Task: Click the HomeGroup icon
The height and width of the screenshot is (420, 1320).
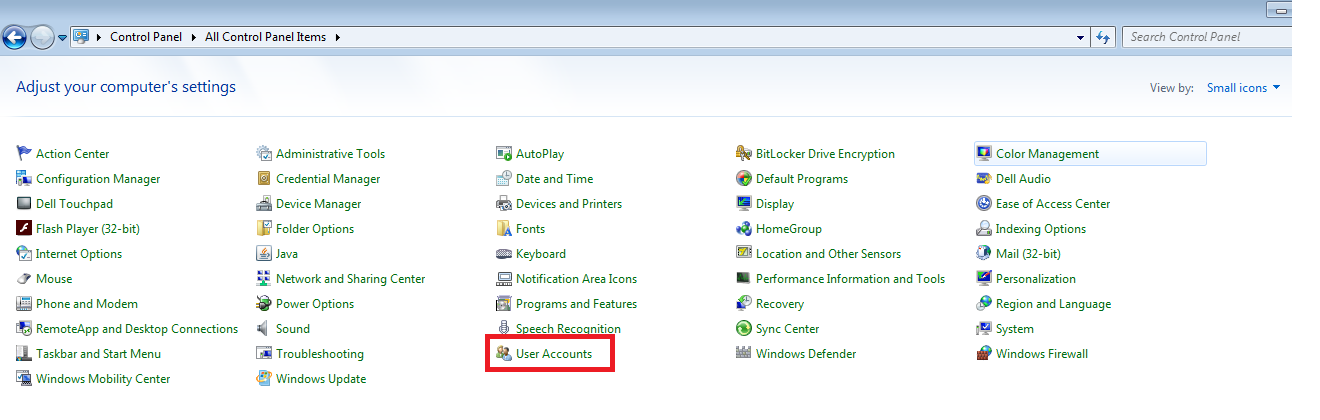Action: [x=744, y=228]
